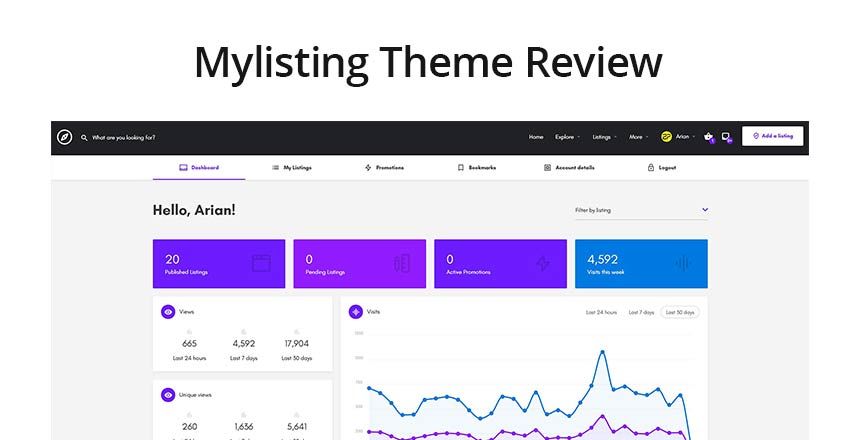The width and height of the screenshot is (860, 440).
Task: Click the Unique views eye icon
Action: pos(168,395)
